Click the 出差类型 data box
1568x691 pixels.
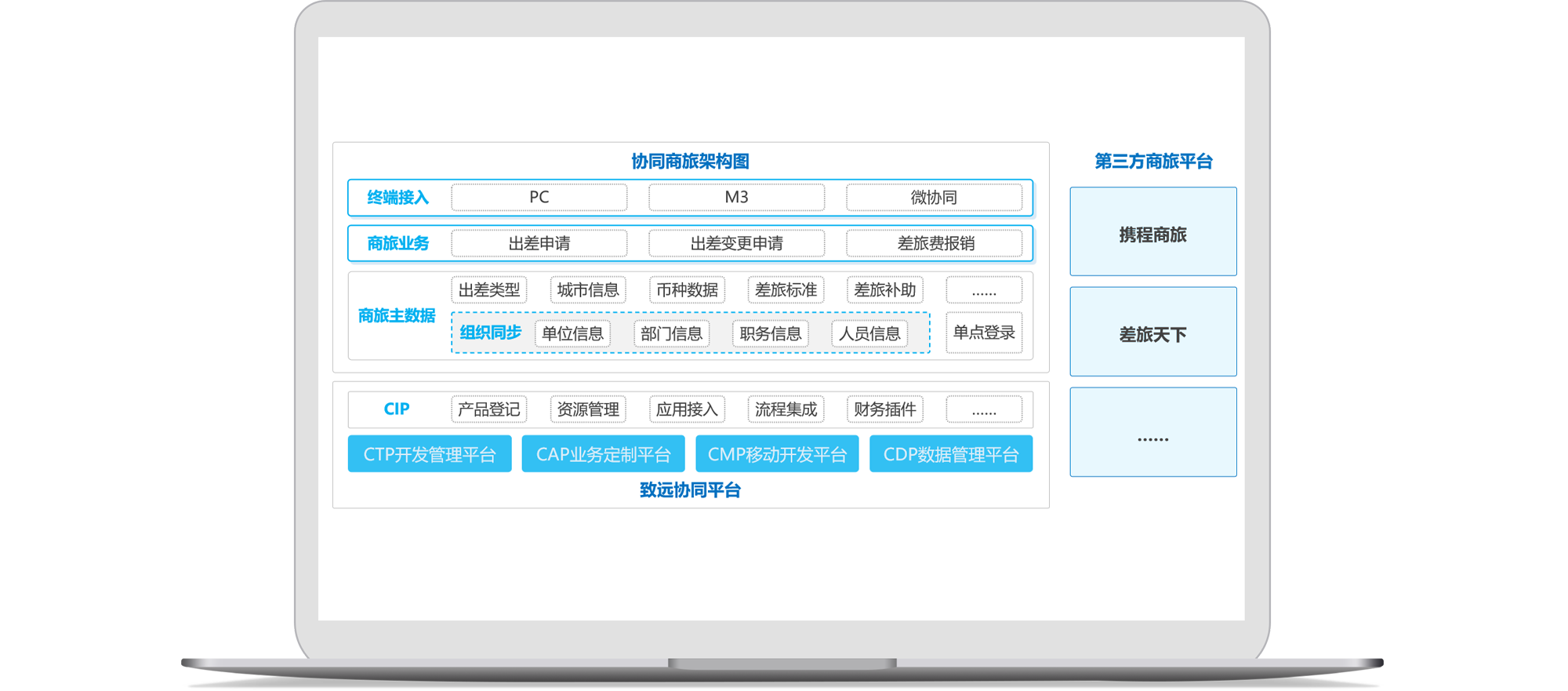pyautogui.click(x=489, y=289)
